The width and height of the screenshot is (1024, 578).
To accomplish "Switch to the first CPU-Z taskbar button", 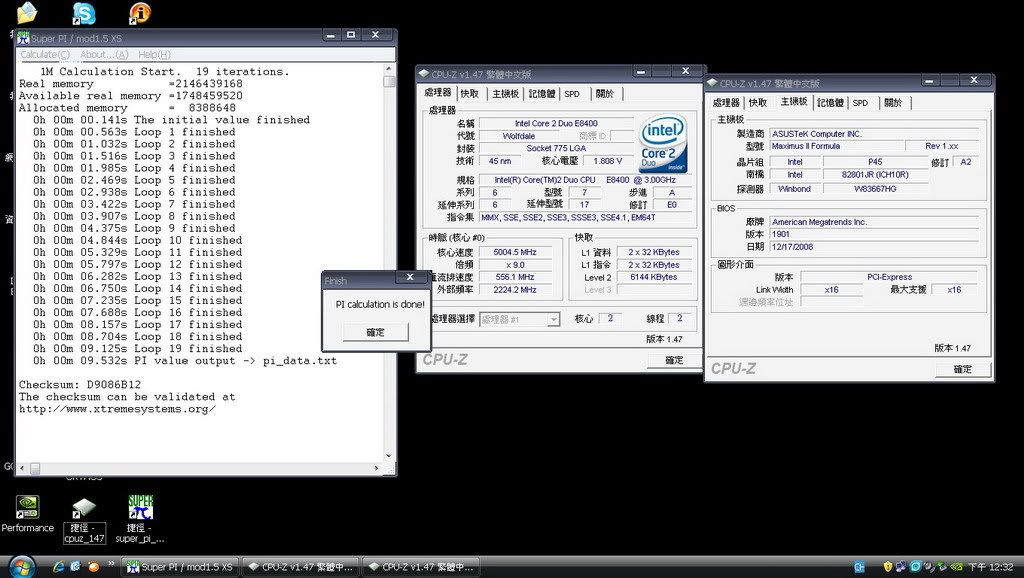I will pos(300,567).
